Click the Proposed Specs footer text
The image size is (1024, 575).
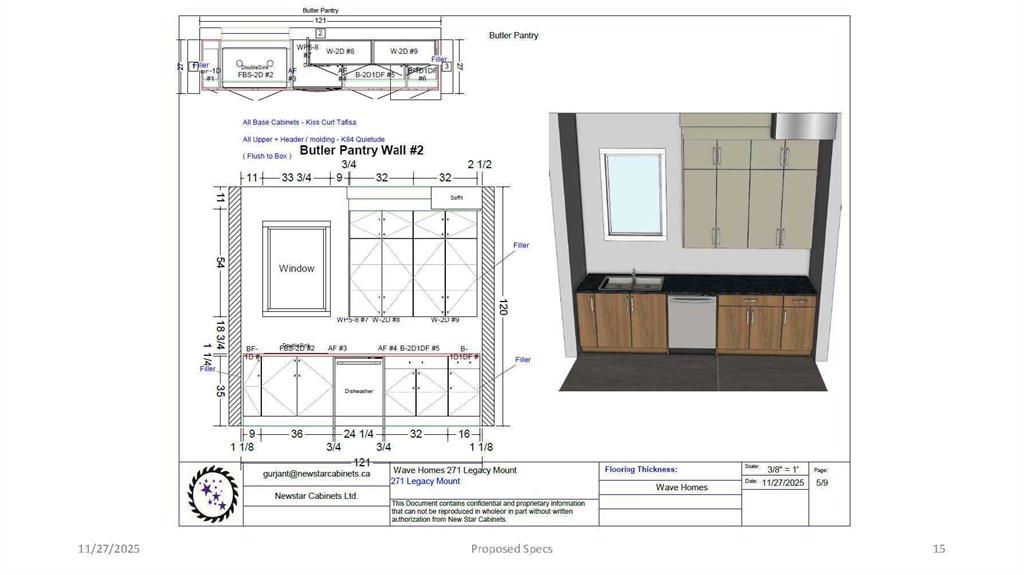tap(511, 549)
